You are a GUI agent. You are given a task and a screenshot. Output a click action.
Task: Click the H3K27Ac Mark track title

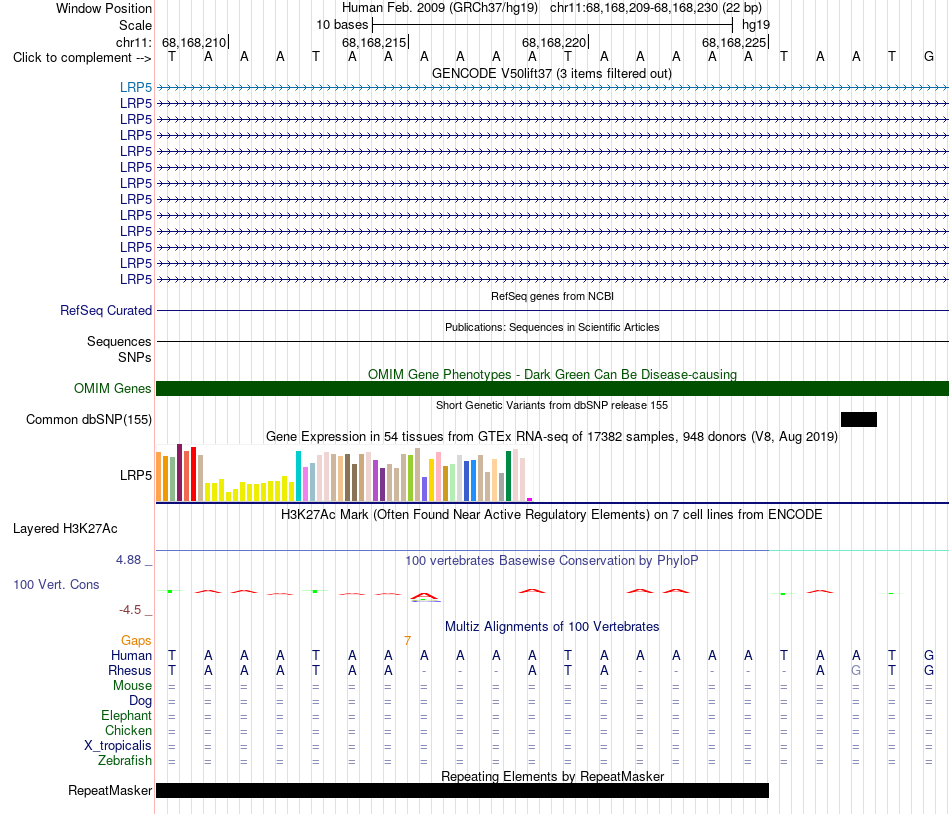(551, 515)
